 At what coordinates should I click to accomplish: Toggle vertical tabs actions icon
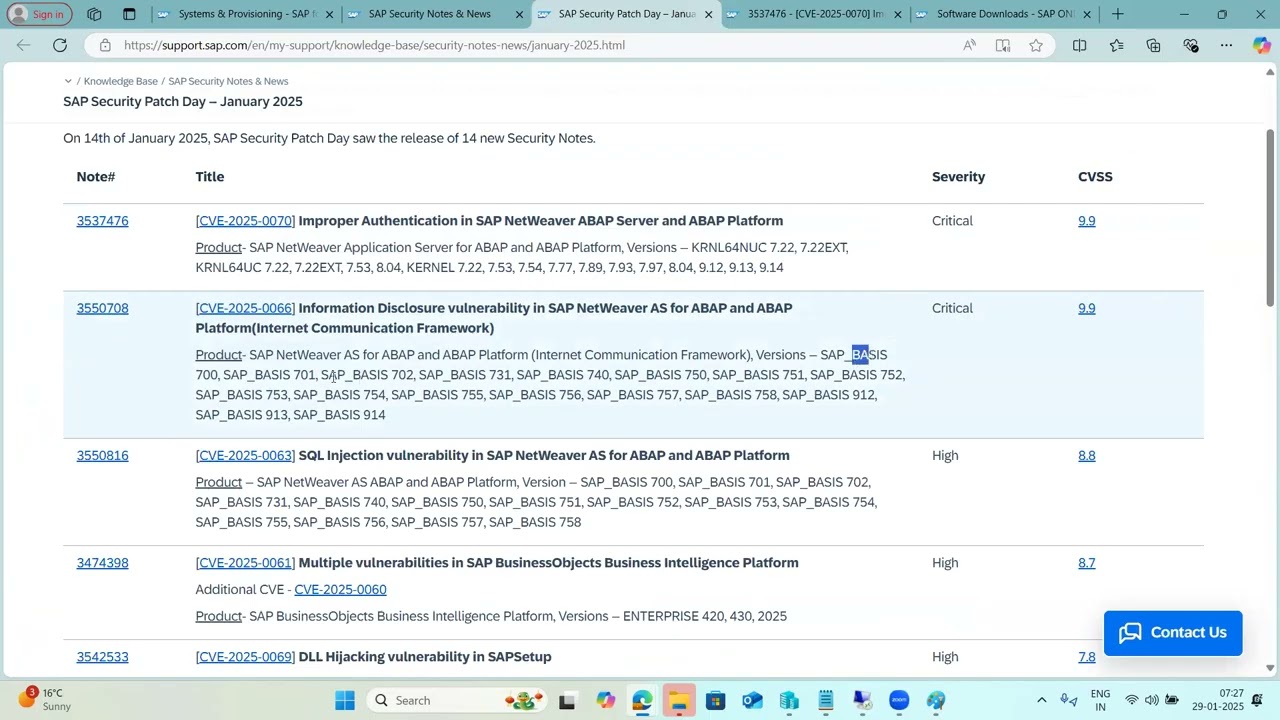coord(129,14)
